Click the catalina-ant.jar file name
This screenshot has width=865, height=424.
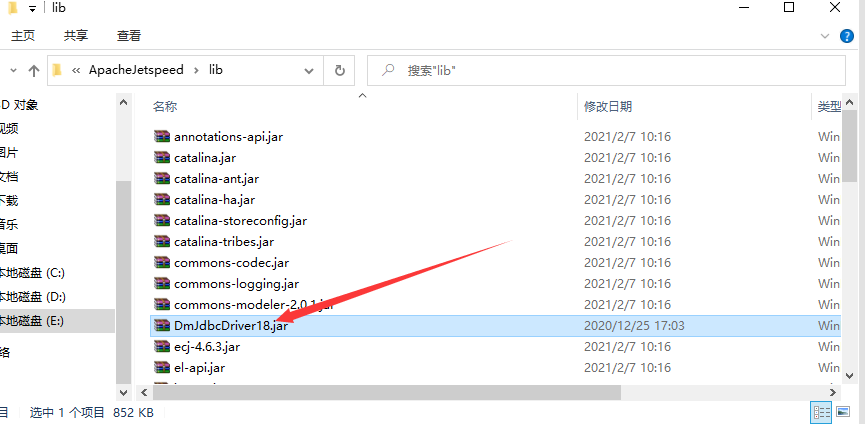(216, 179)
